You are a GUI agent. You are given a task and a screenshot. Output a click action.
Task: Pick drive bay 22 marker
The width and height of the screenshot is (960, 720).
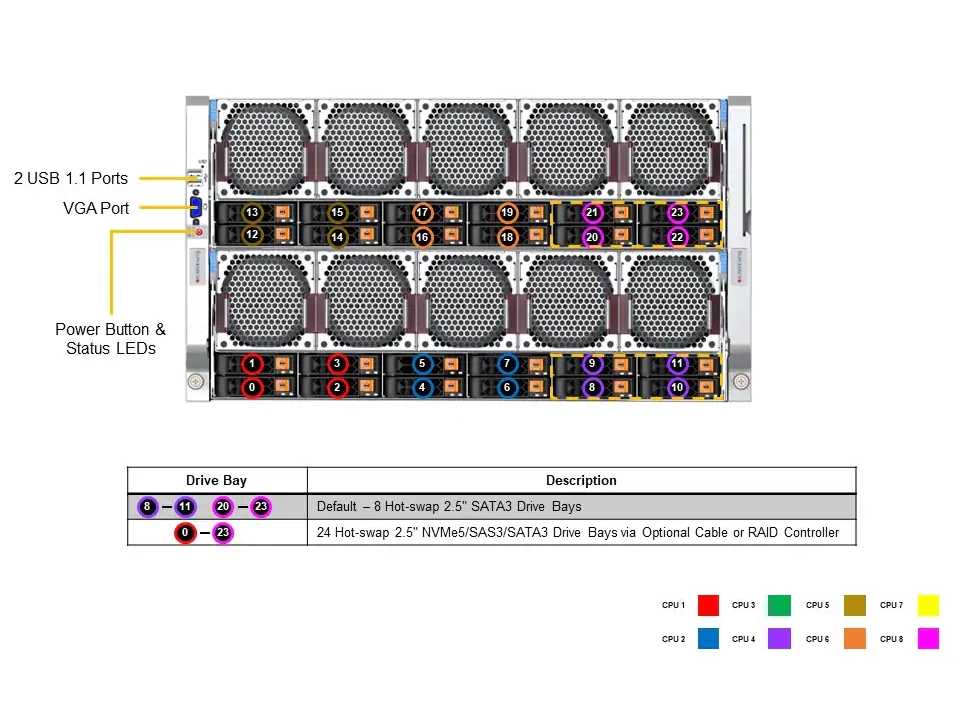coord(677,237)
